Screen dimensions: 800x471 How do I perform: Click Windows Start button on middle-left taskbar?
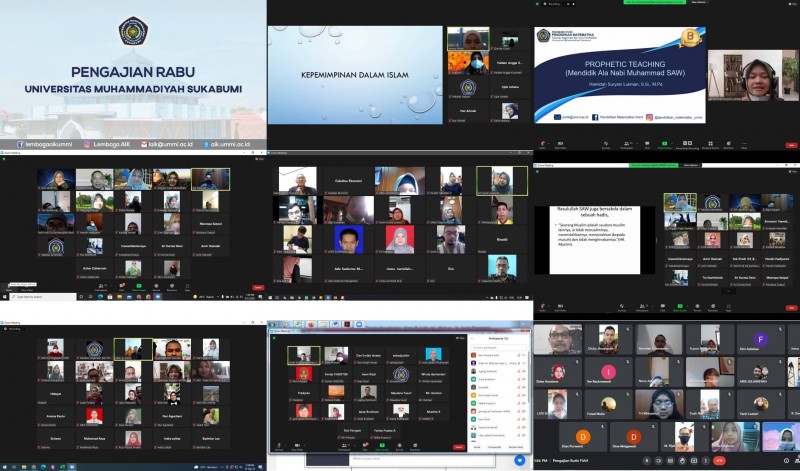[x=5, y=297]
